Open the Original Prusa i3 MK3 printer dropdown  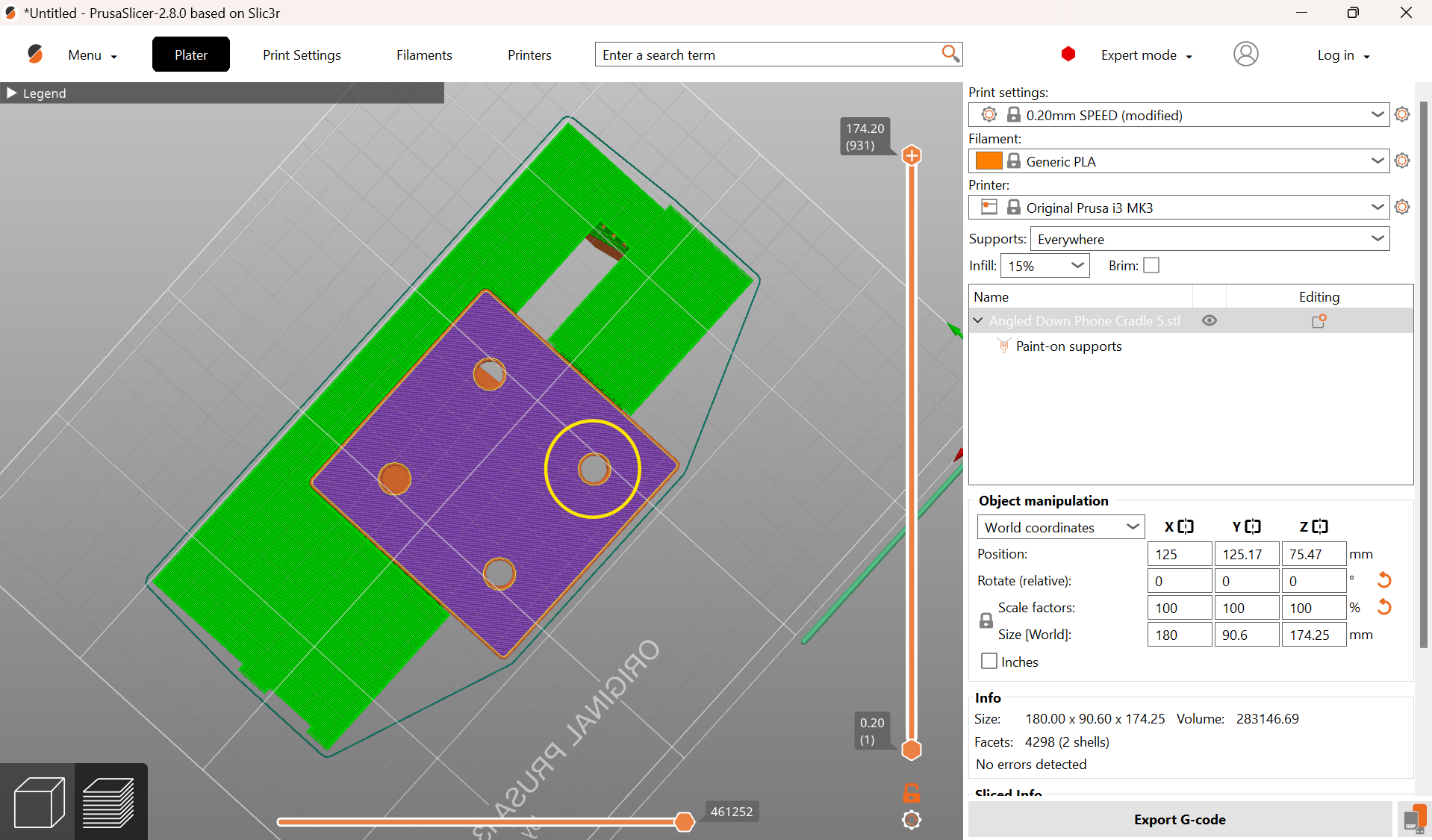1179,208
